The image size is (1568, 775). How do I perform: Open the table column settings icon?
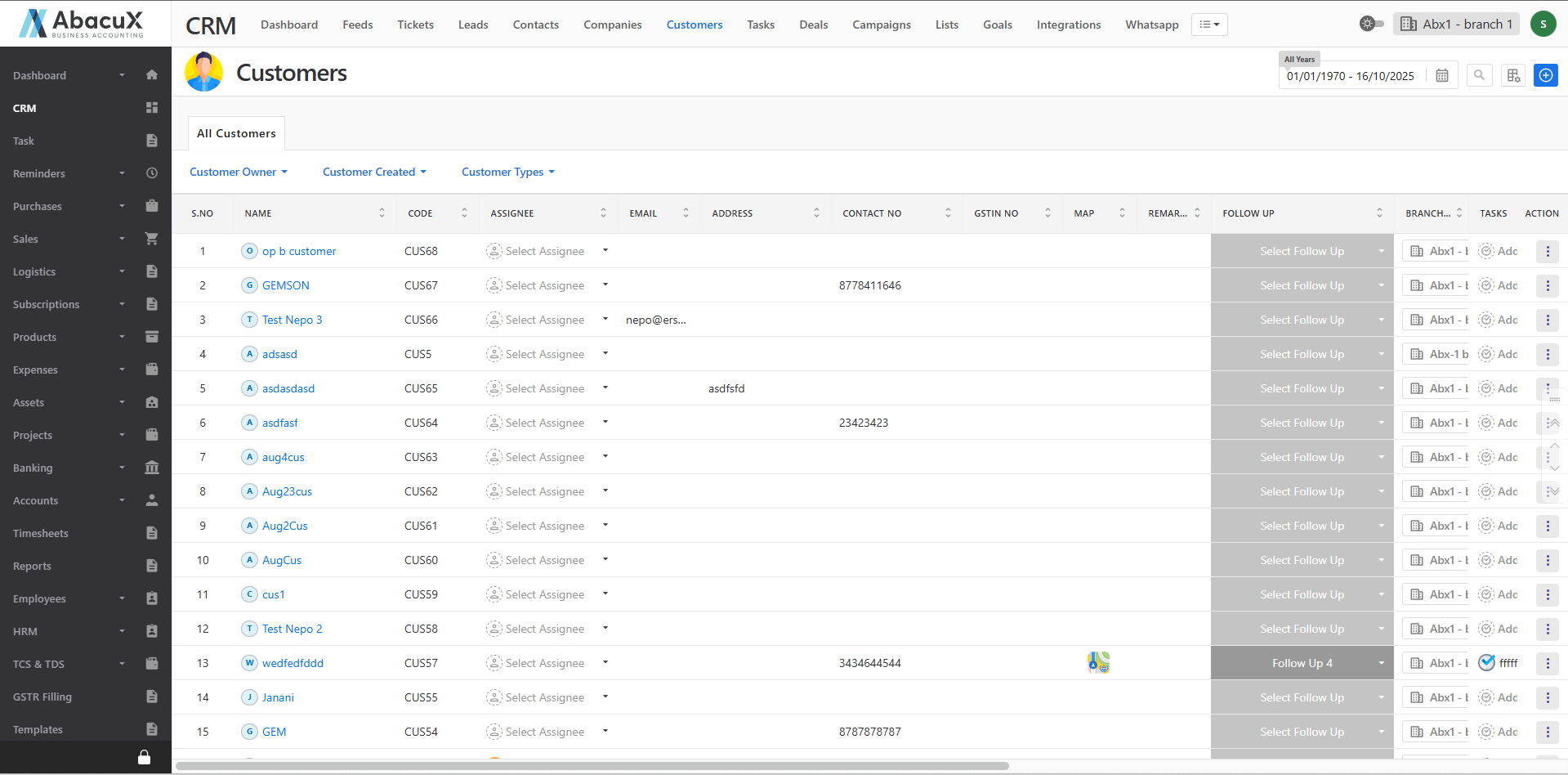[x=1513, y=75]
